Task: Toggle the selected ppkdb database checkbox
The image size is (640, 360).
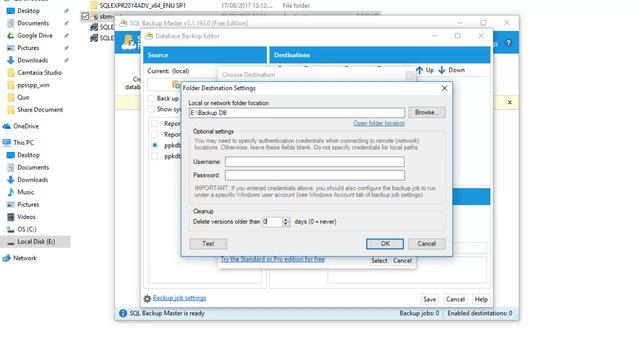Action: (155, 145)
